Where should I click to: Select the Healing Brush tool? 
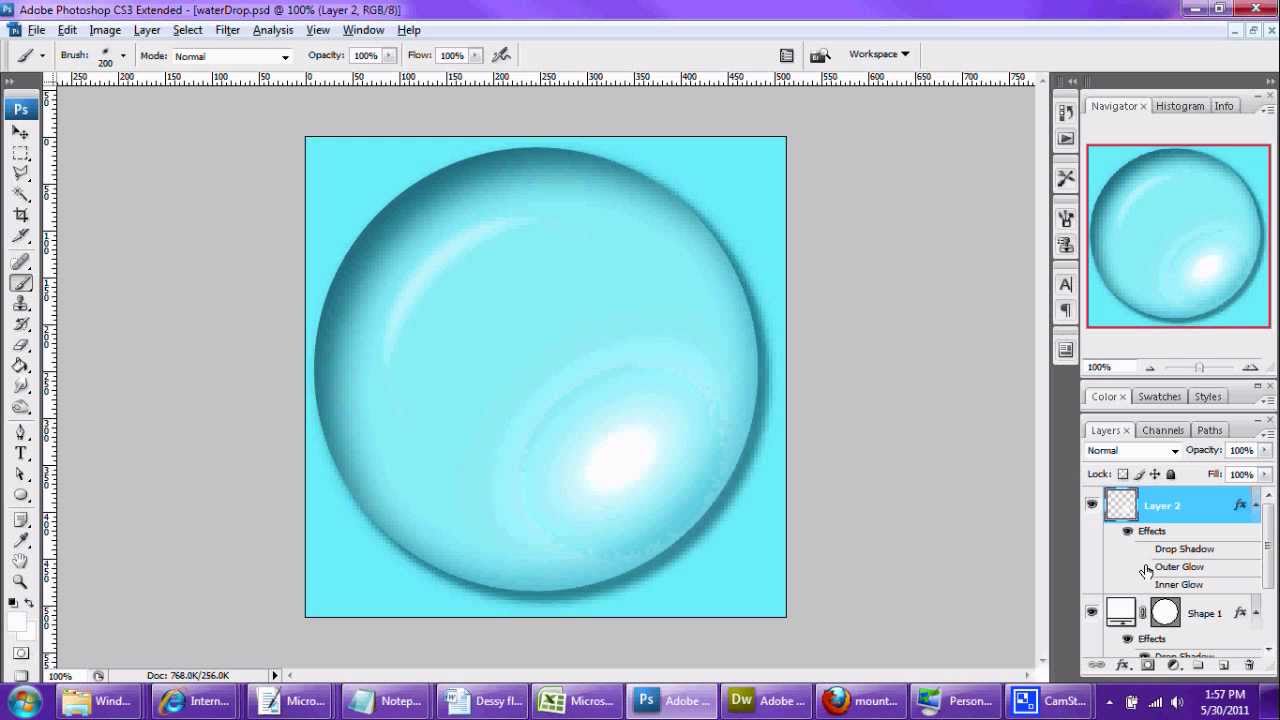[x=20, y=263]
